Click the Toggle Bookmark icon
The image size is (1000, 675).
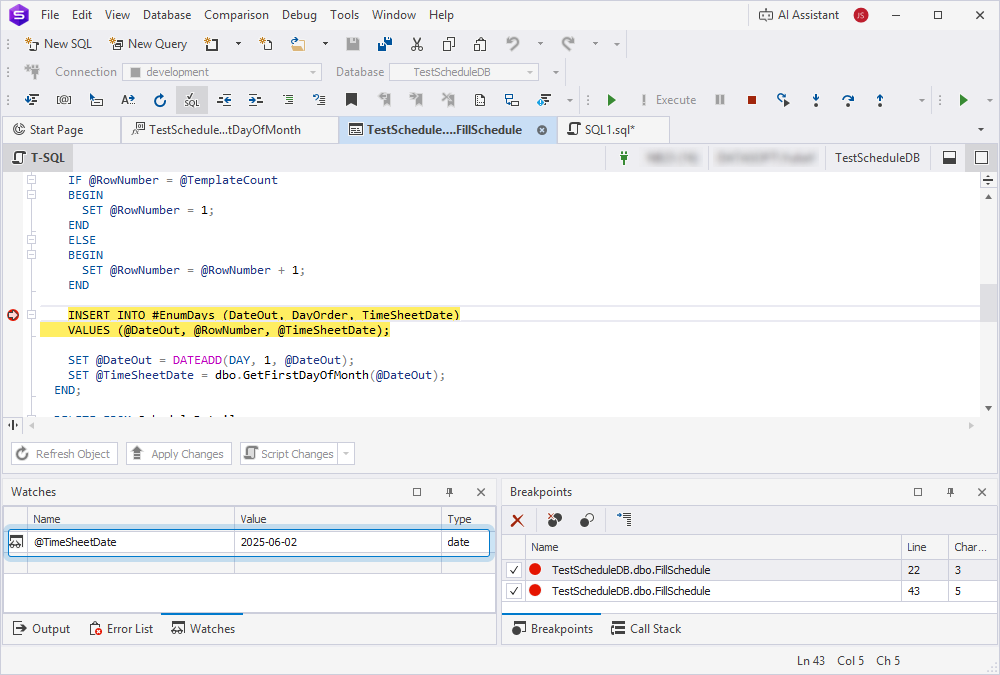tap(353, 100)
